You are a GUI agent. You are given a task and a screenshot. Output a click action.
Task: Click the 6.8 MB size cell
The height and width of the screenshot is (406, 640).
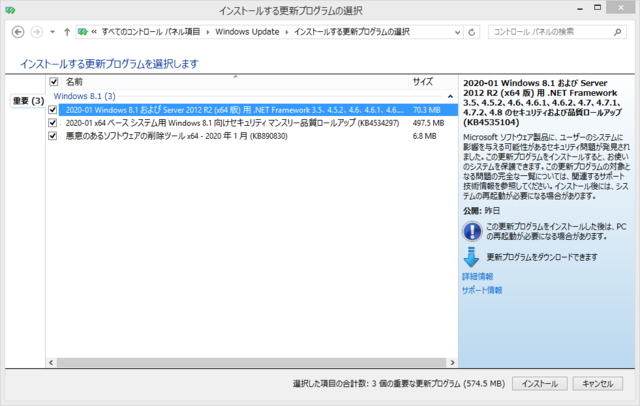click(424, 136)
